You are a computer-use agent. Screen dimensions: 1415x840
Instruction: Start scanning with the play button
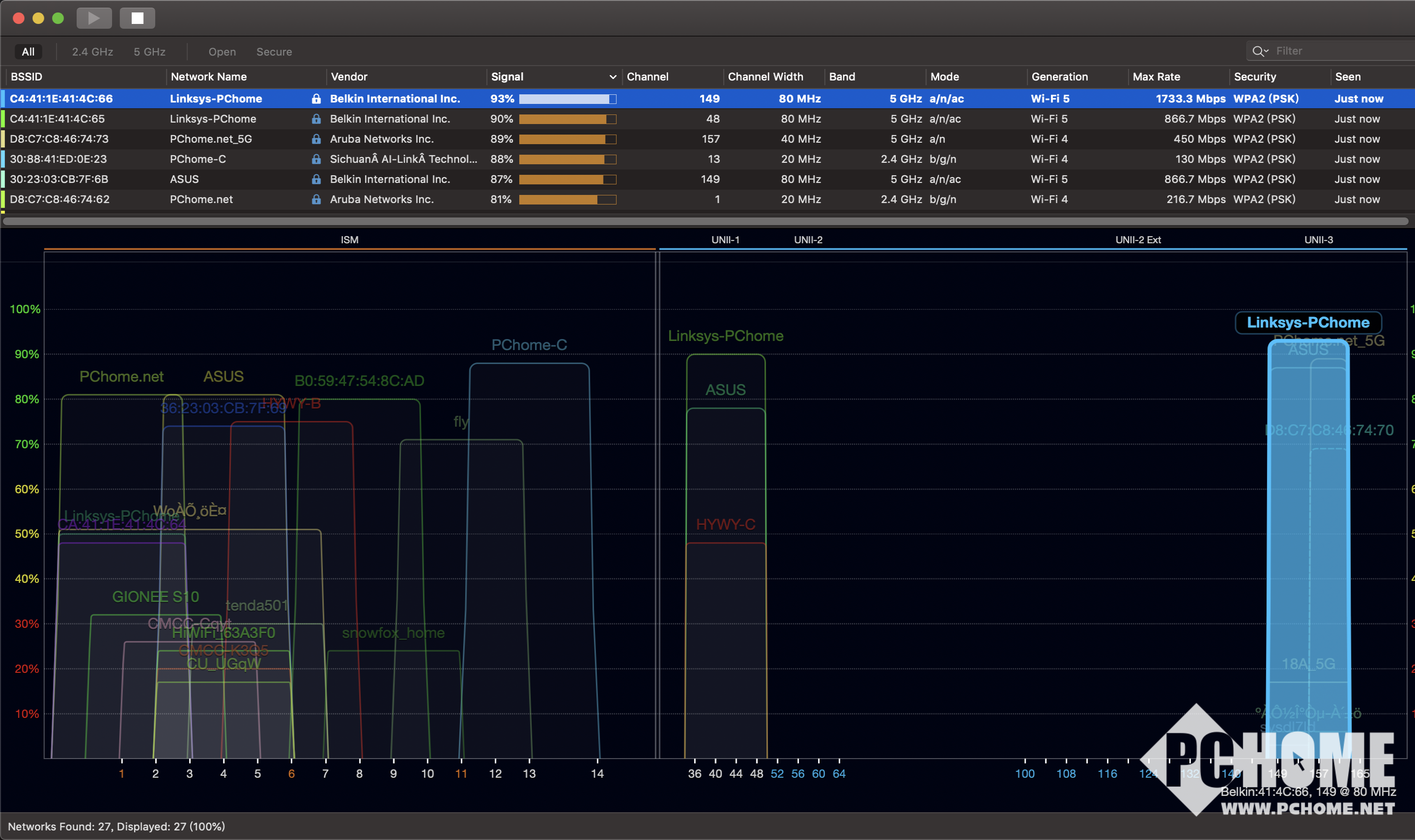[94, 18]
